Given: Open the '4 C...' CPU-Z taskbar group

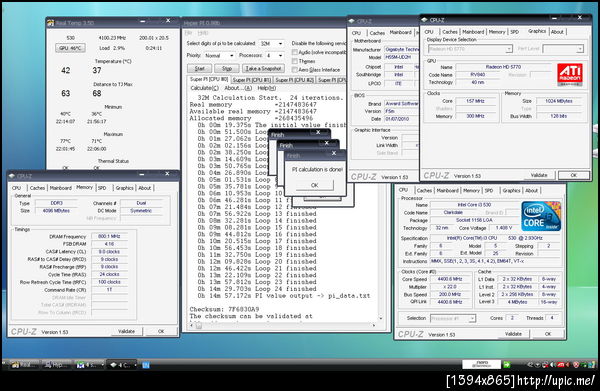Looking at the screenshot, I should [122, 365].
